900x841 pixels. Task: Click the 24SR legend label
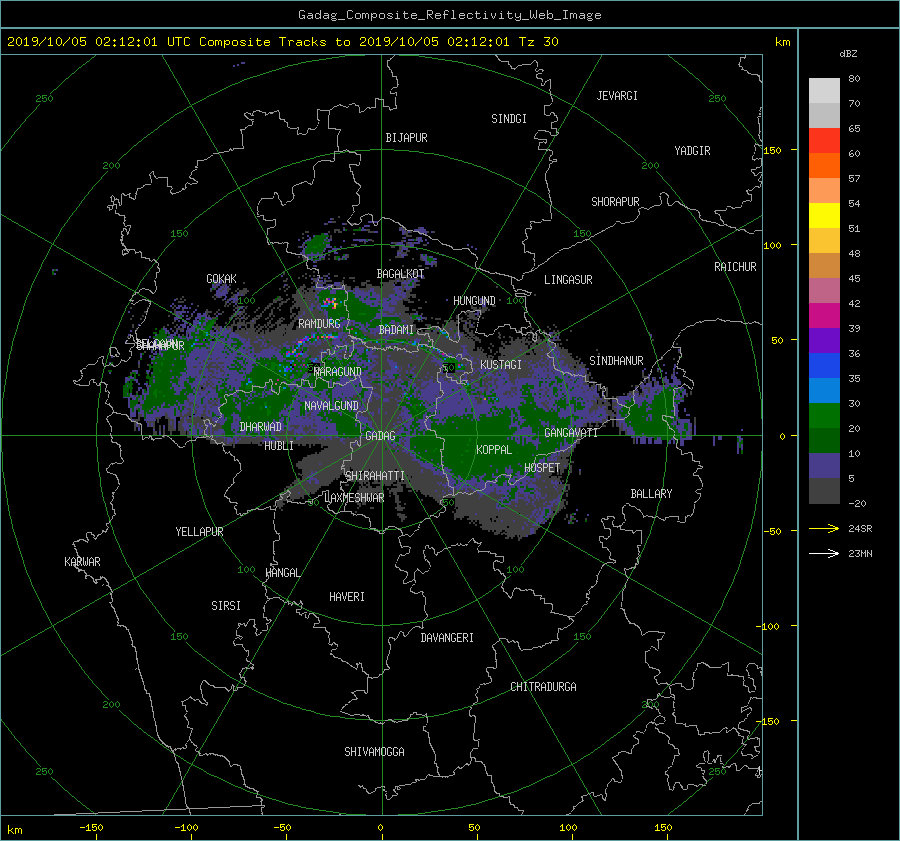coord(860,529)
